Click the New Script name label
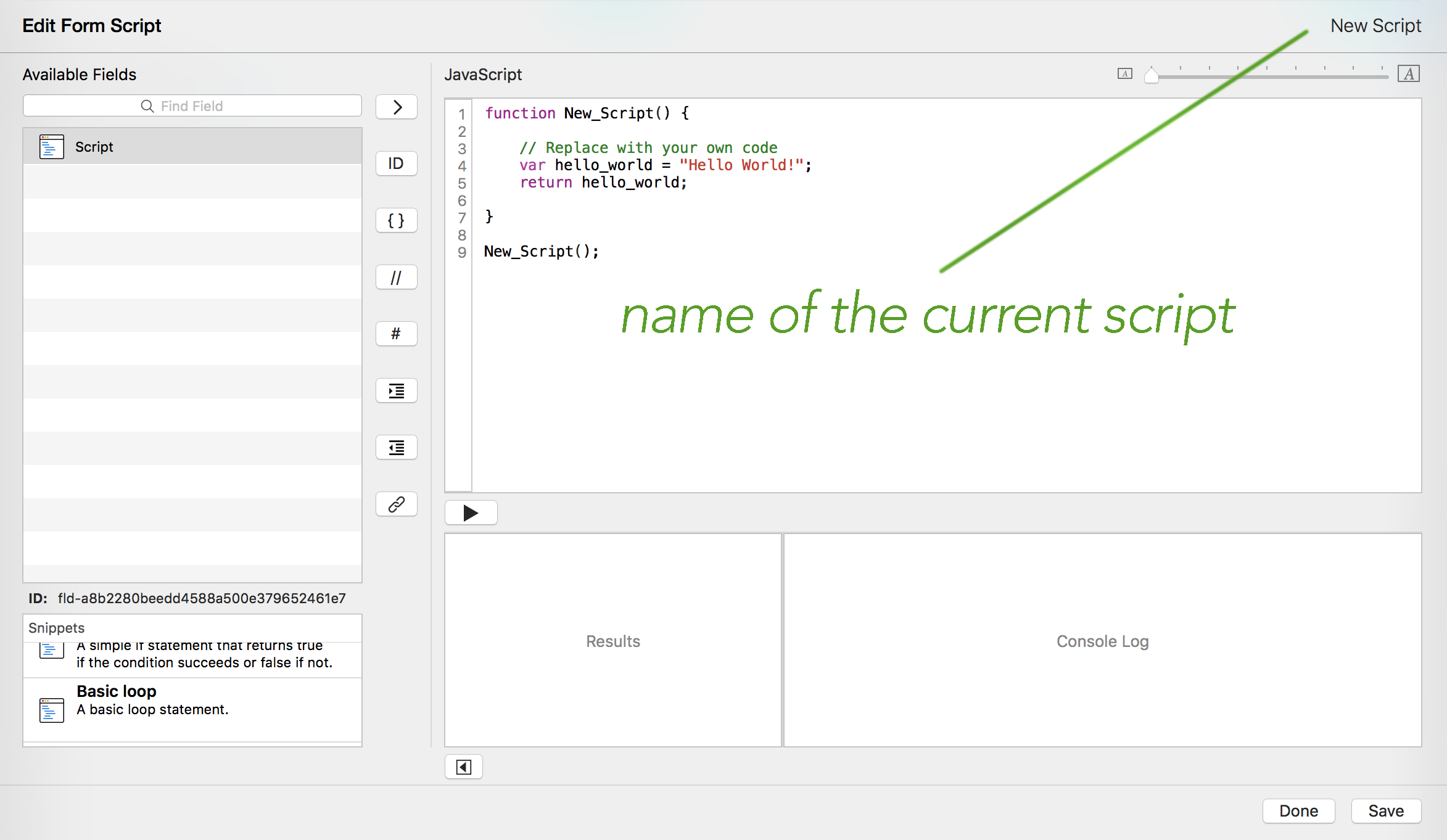 1375,26
